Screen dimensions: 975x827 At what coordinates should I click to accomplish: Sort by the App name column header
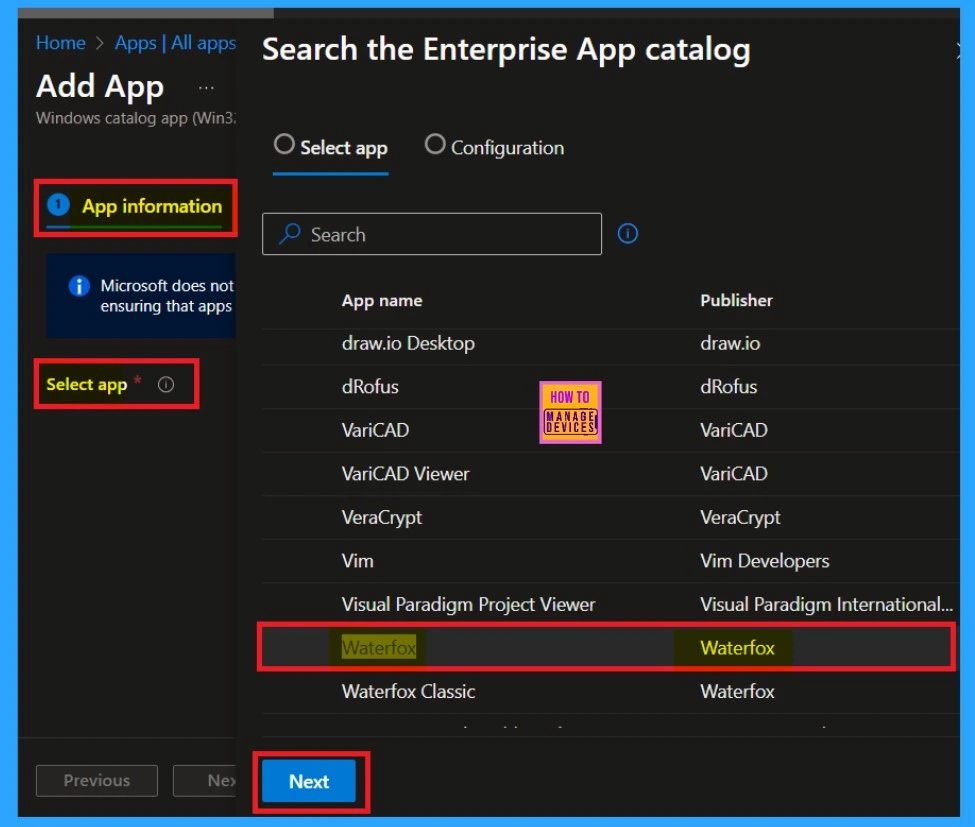(382, 301)
